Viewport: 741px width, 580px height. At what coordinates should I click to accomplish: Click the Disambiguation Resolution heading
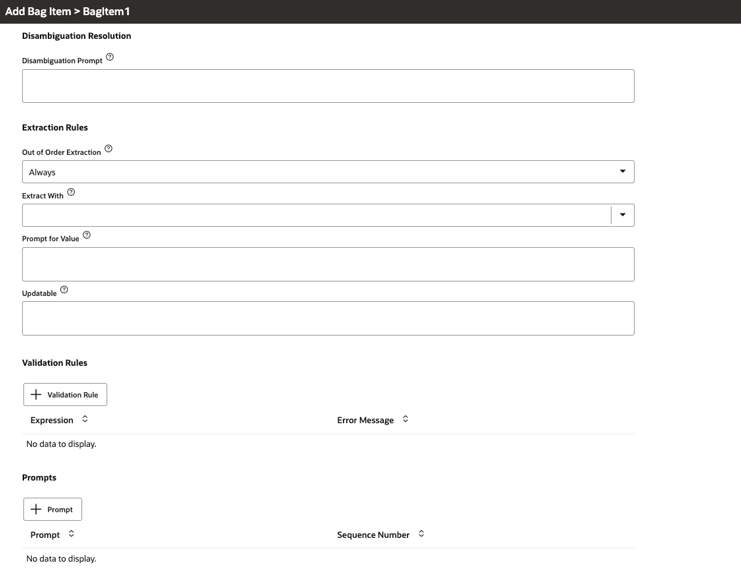click(77, 36)
